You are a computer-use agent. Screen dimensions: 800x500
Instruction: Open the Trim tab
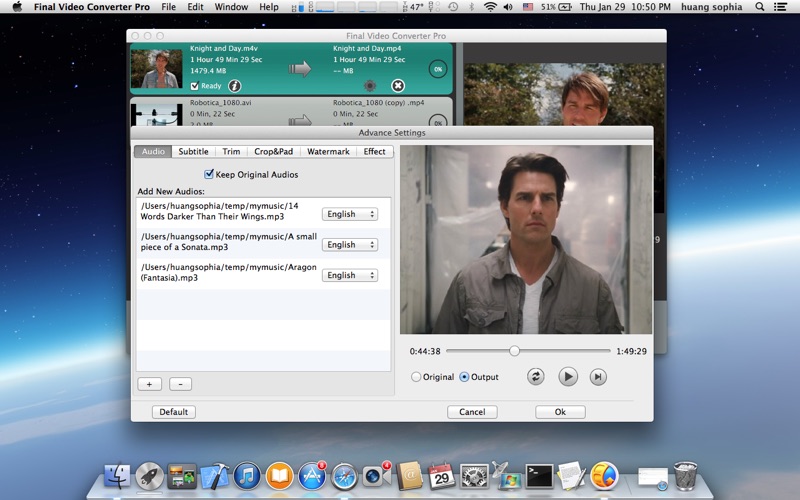(x=231, y=151)
